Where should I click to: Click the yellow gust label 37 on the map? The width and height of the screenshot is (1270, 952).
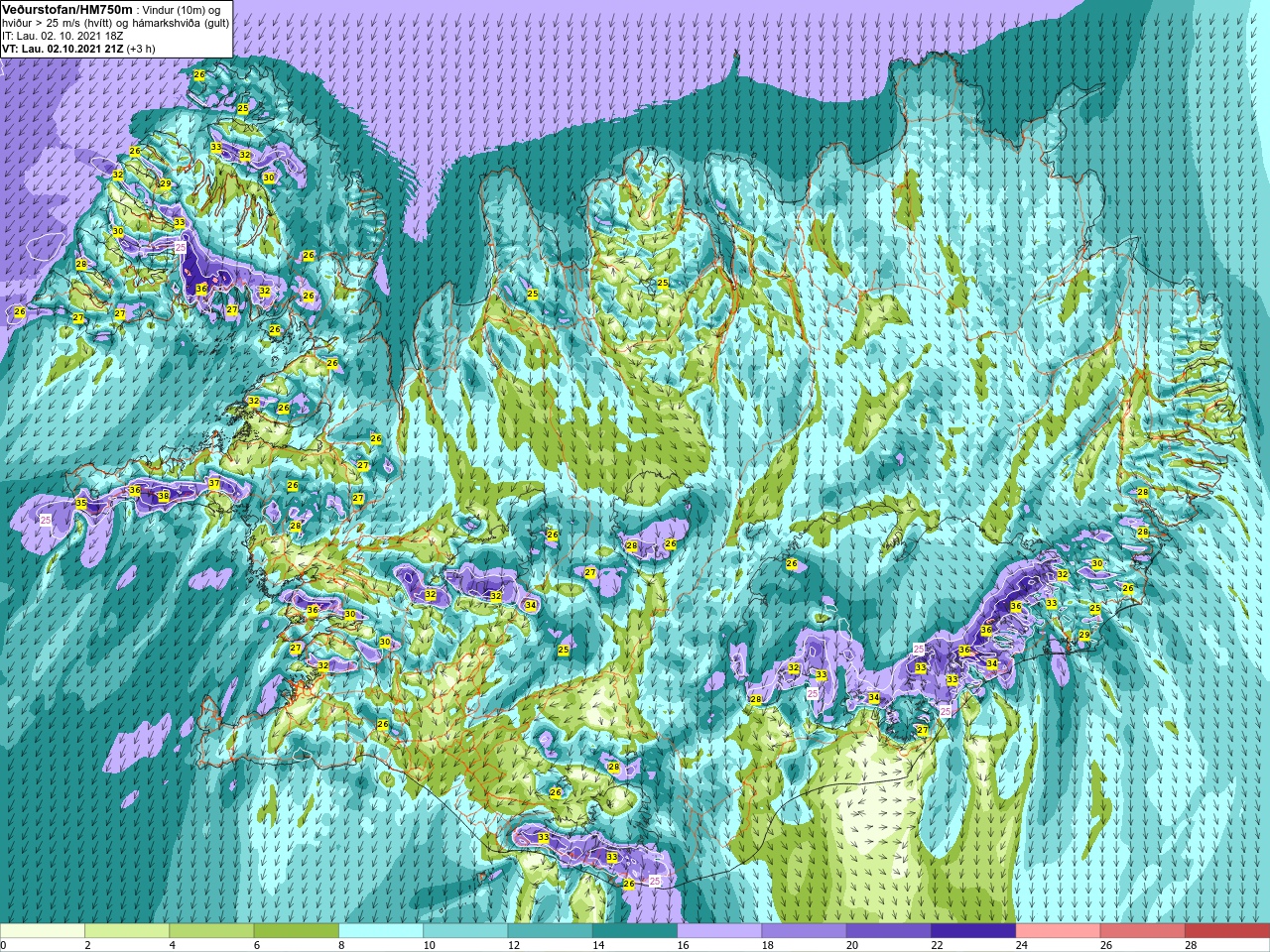[x=214, y=484]
